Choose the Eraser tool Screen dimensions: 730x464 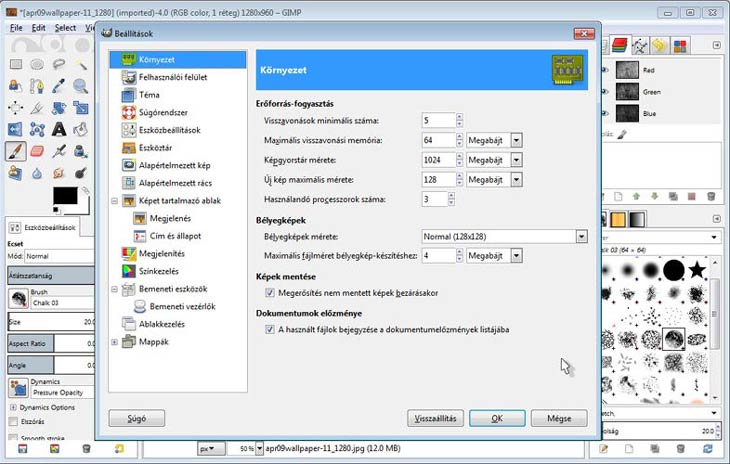point(38,151)
